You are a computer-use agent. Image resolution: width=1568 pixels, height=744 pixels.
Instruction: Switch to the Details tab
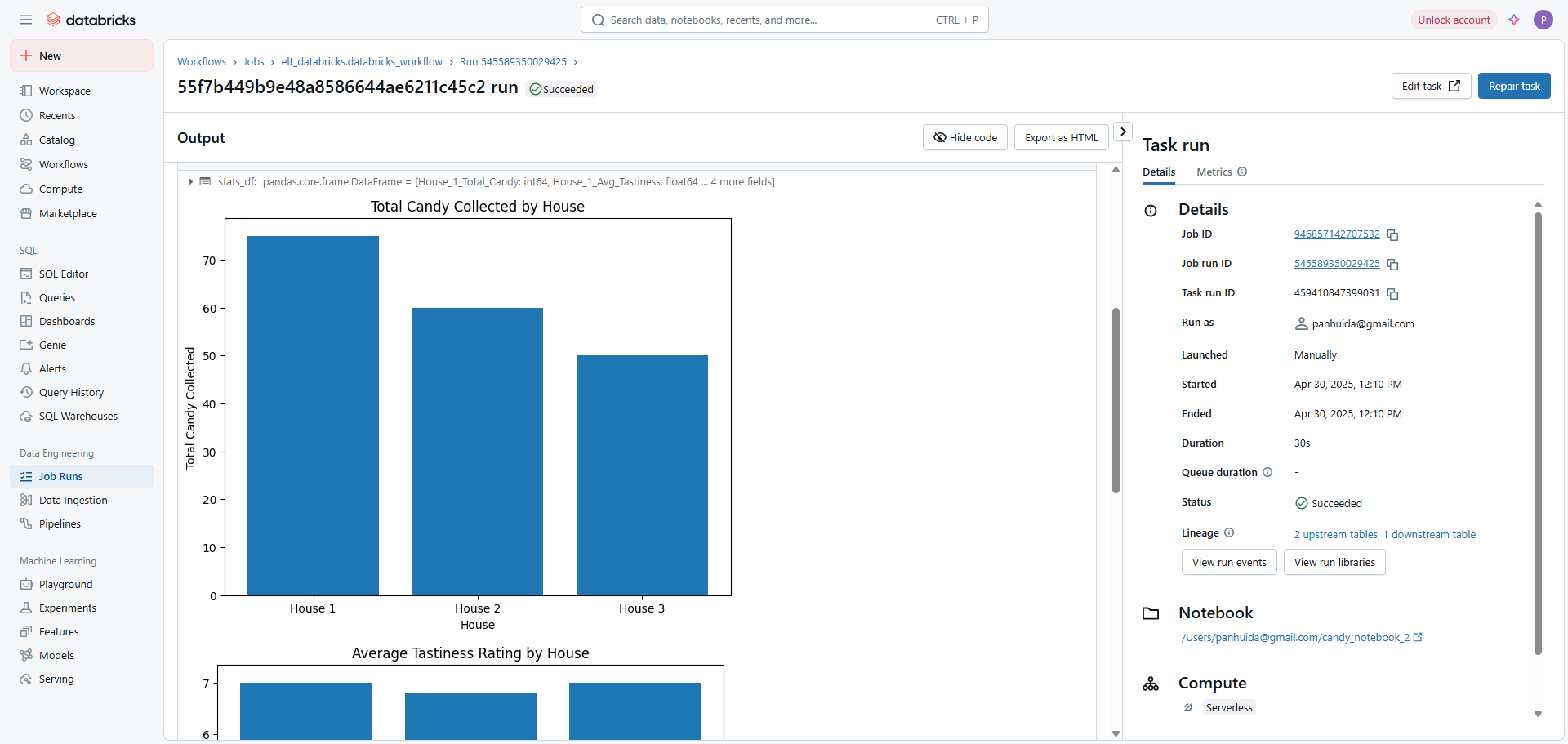pyautogui.click(x=1159, y=172)
